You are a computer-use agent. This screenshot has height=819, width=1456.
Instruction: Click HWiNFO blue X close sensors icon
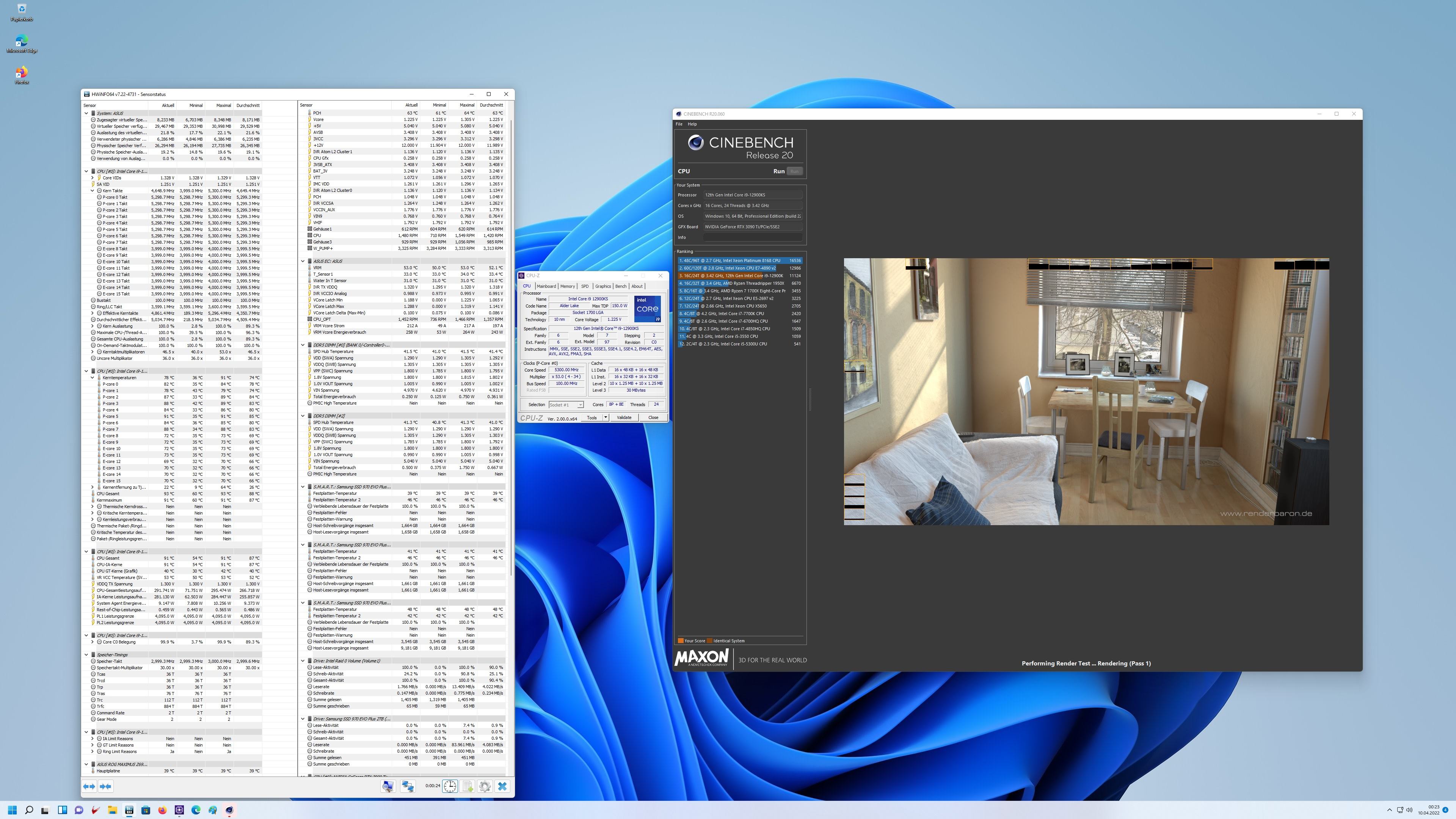(x=502, y=786)
